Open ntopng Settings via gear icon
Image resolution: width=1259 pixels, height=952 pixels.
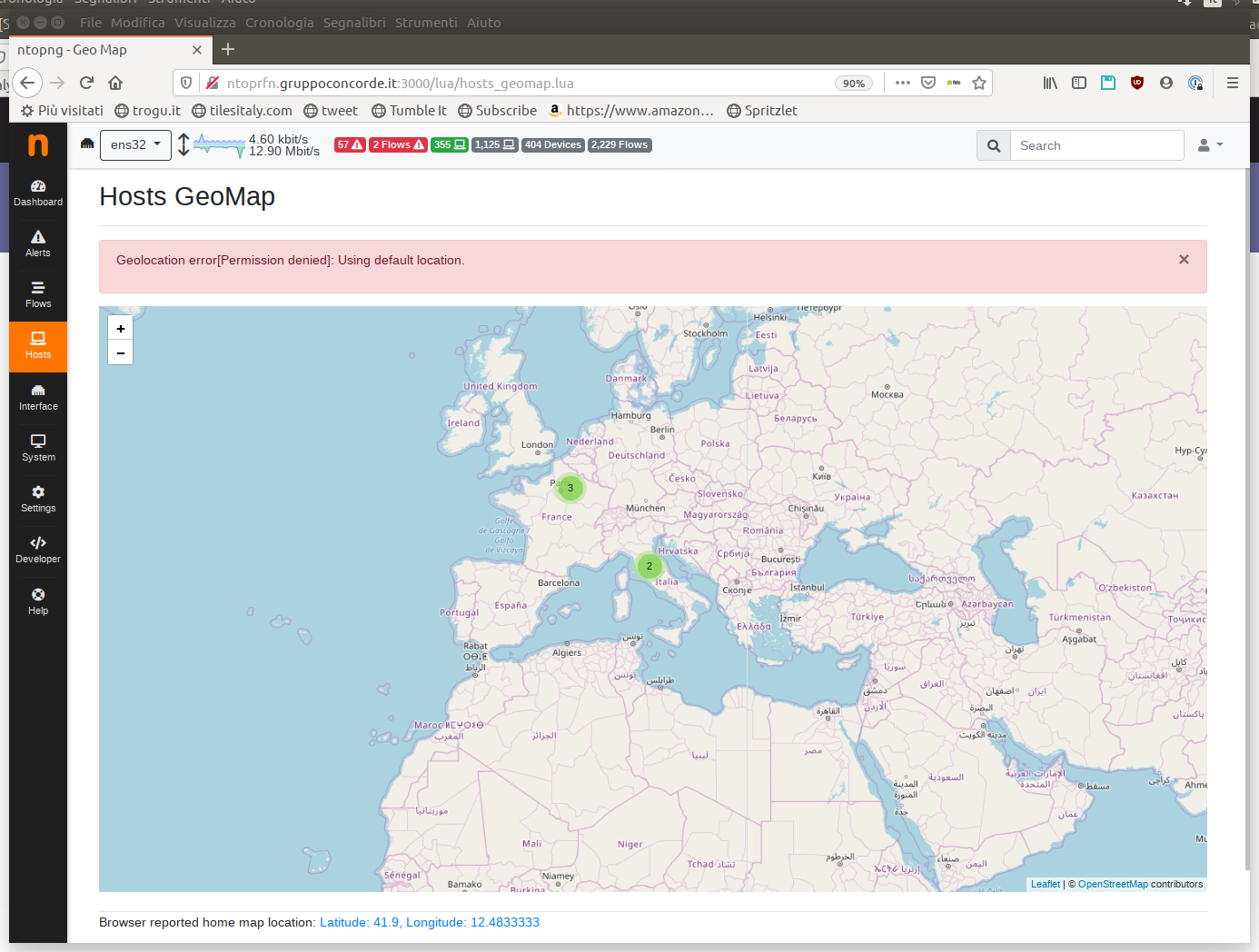37,499
